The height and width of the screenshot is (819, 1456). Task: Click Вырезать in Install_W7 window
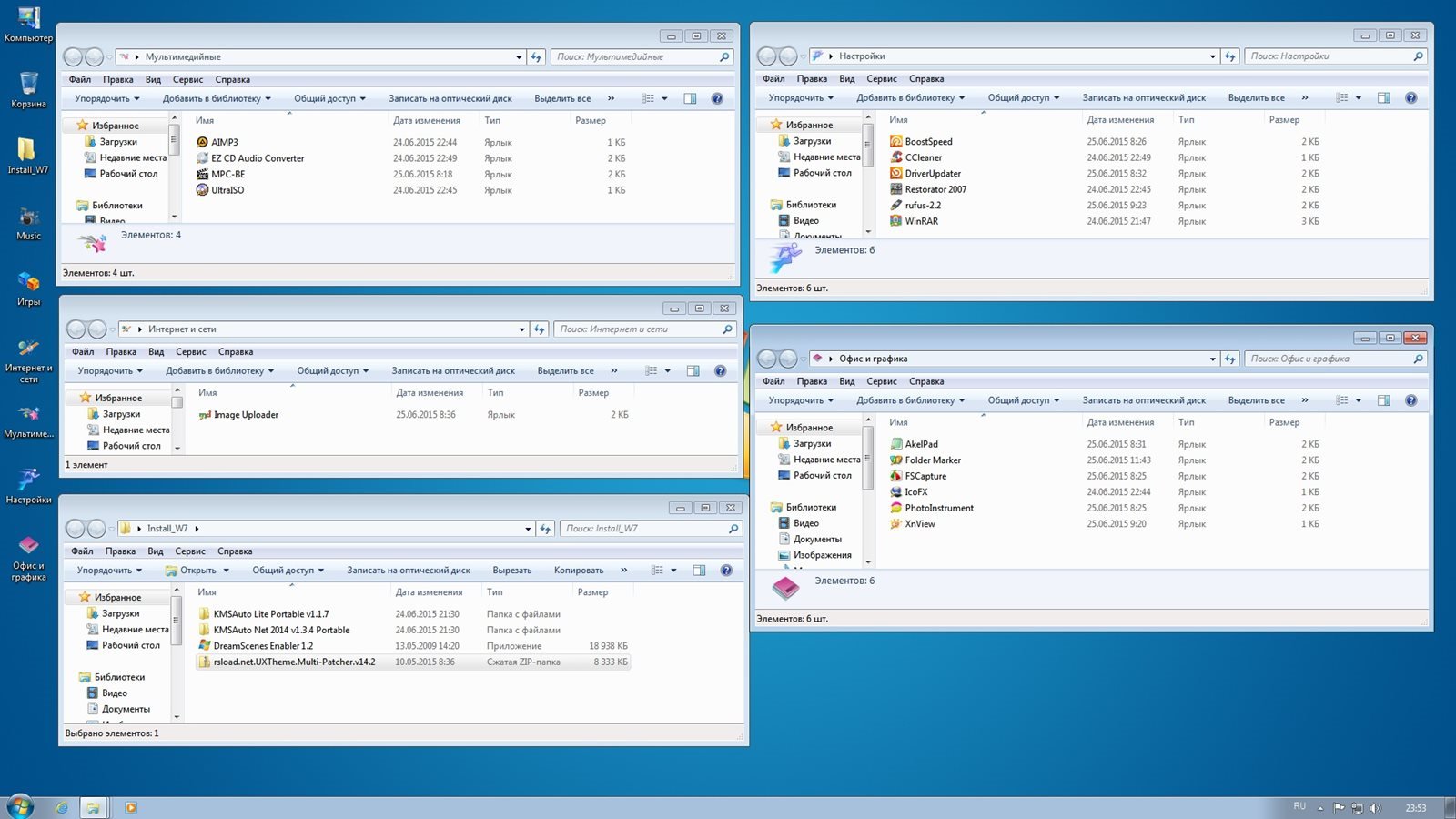tap(511, 570)
